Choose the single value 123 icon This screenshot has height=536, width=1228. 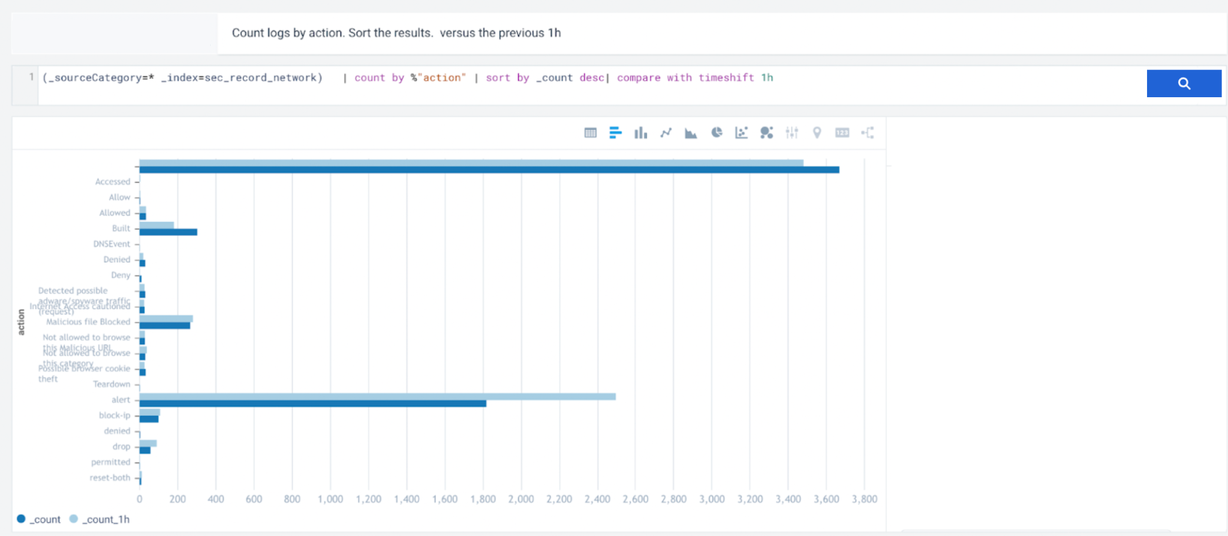(x=842, y=133)
